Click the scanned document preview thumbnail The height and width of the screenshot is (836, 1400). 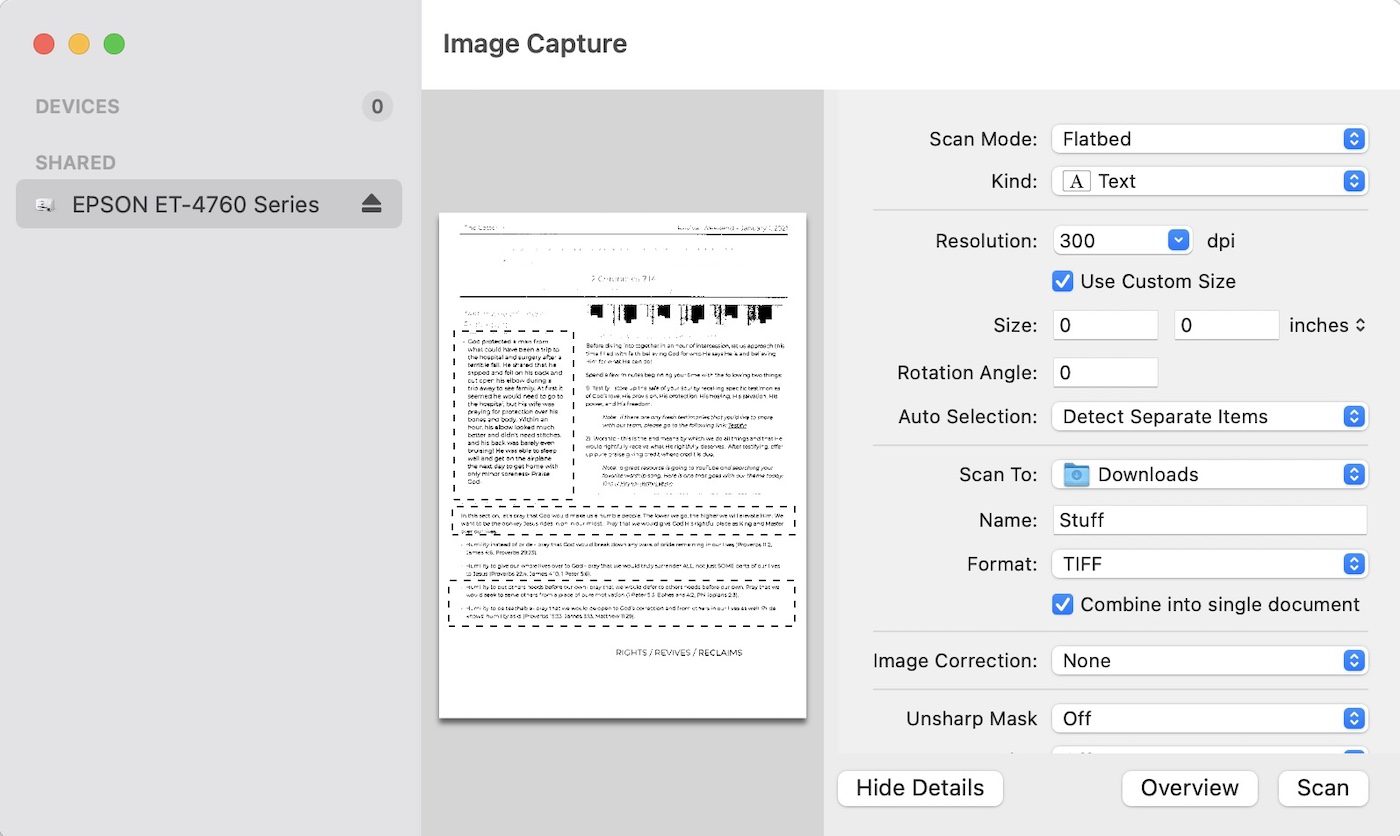622,465
